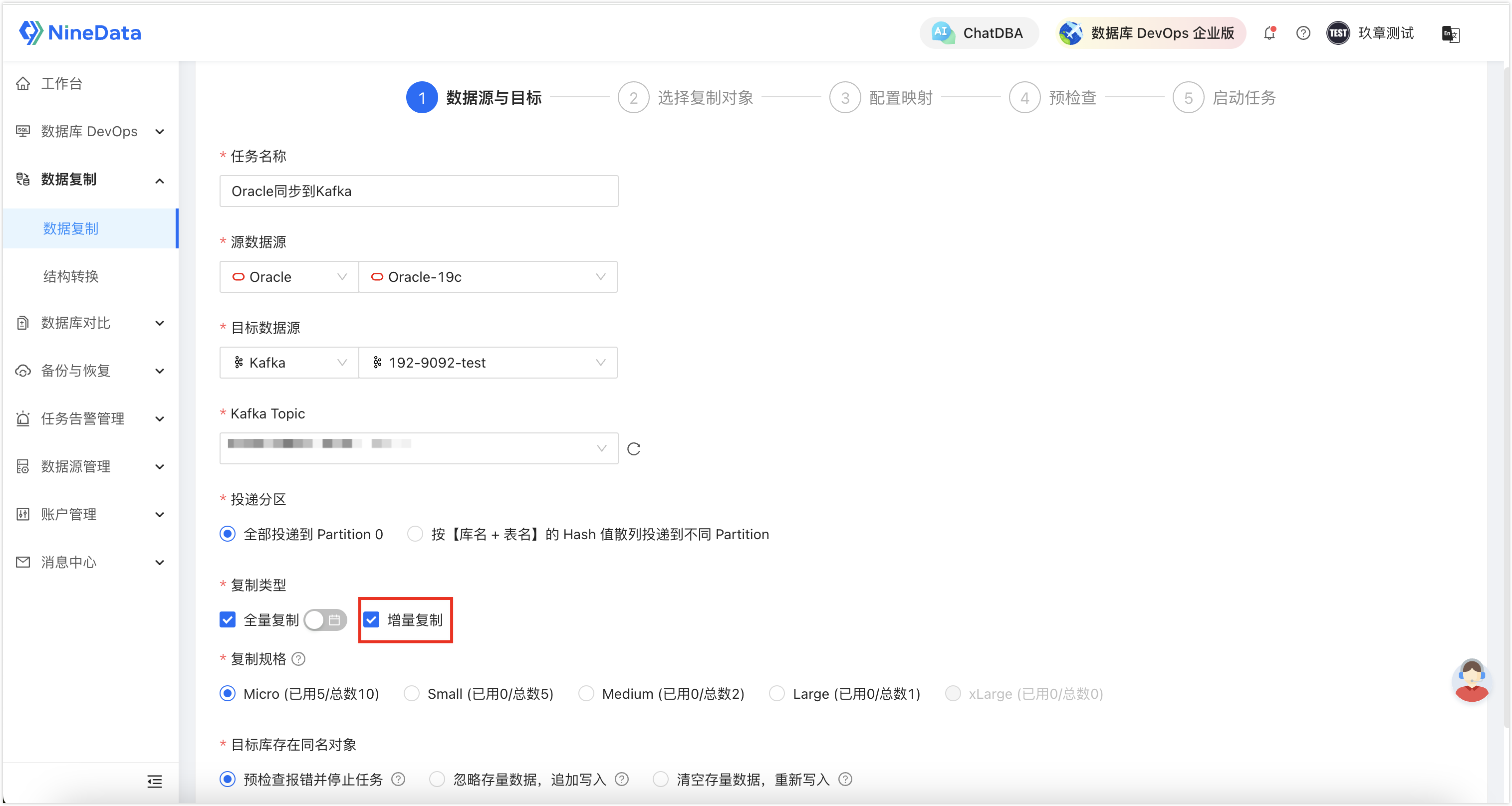Select Micro replication spec
Image resolution: width=1512 pixels, height=806 pixels.
point(228,693)
